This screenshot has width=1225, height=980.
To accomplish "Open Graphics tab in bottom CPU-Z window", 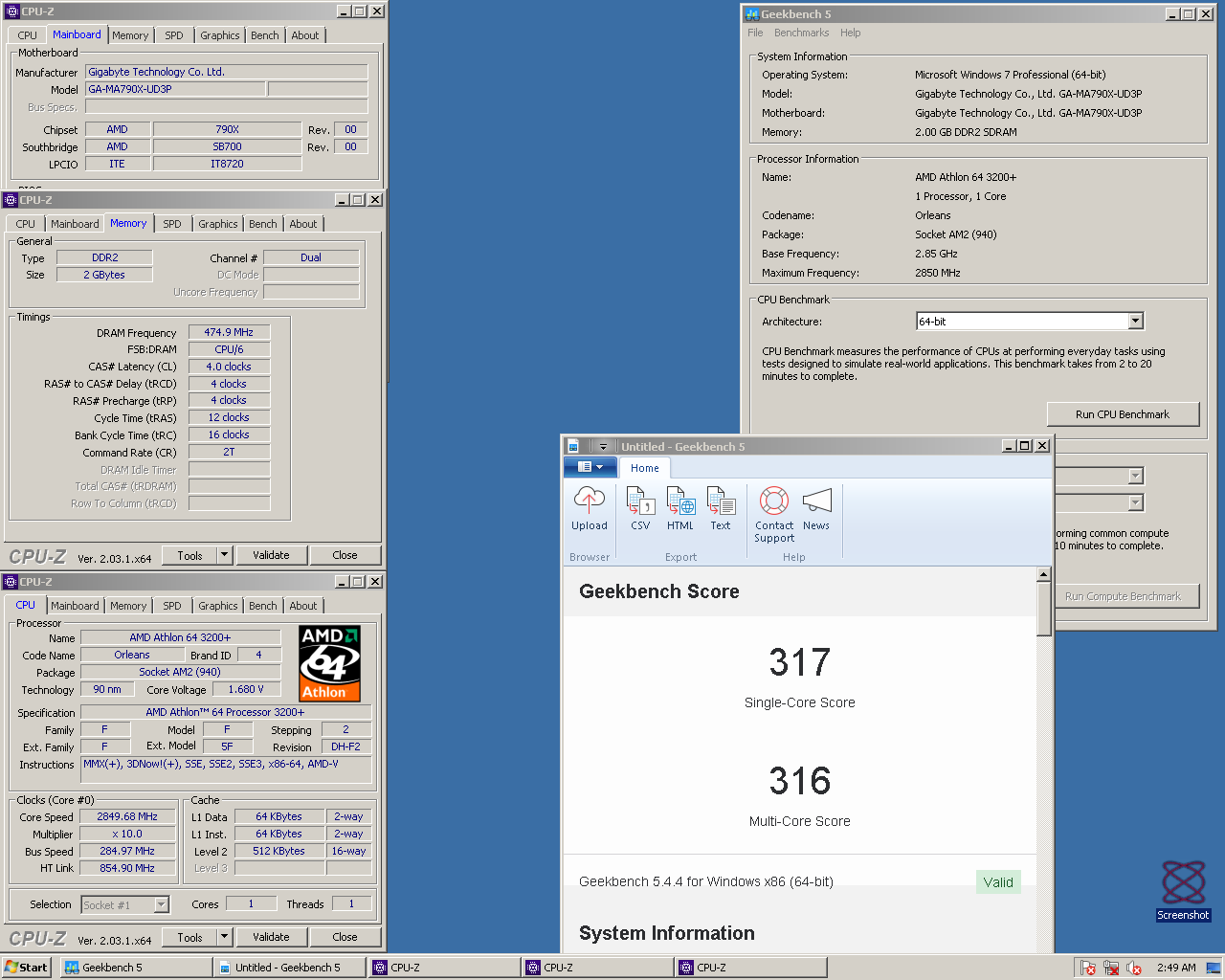I will pyautogui.click(x=218, y=606).
